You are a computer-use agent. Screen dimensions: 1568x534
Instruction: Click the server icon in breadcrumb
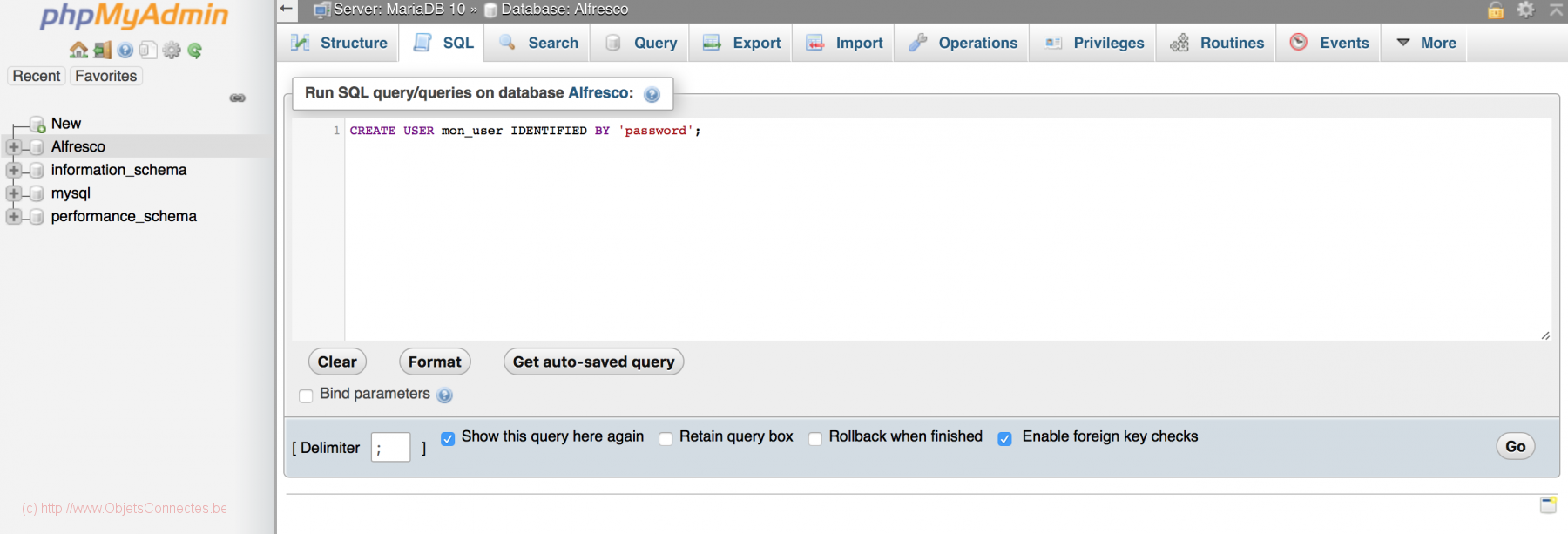pyautogui.click(x=321, y=10)
